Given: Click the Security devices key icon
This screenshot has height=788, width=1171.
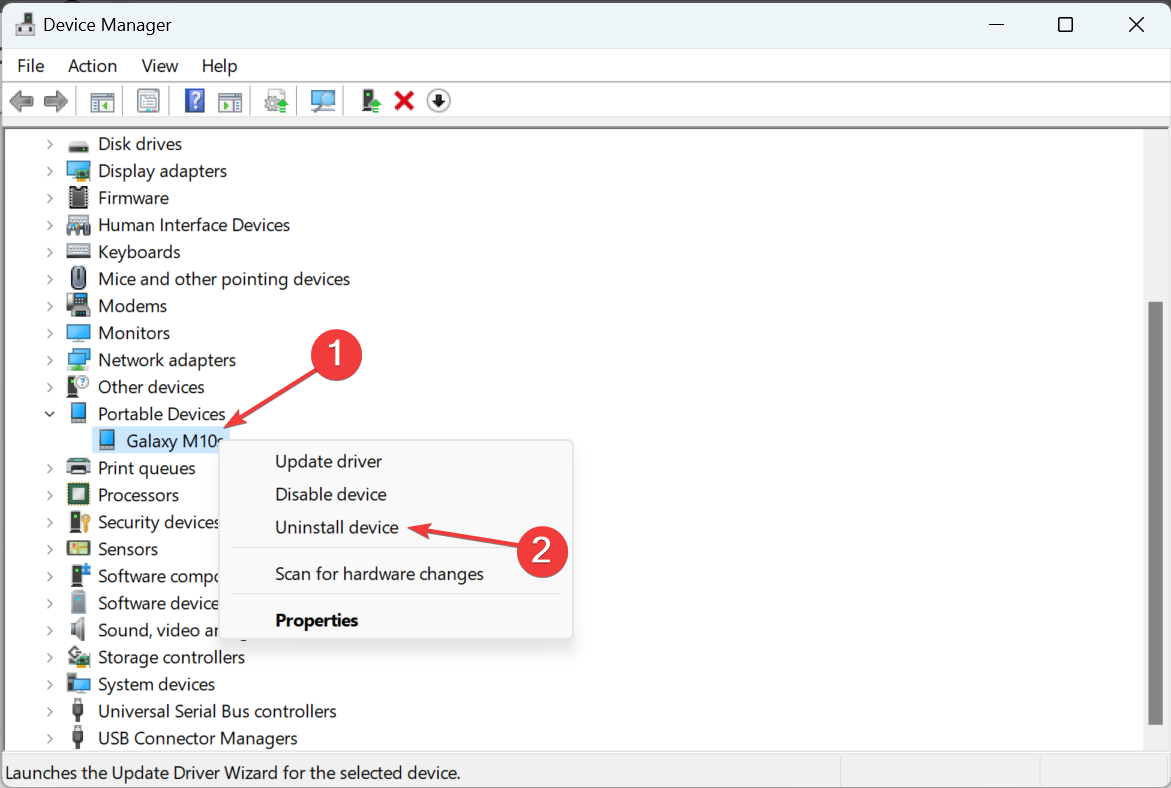Looking at the screenshot, I should [x=78, y=521].
